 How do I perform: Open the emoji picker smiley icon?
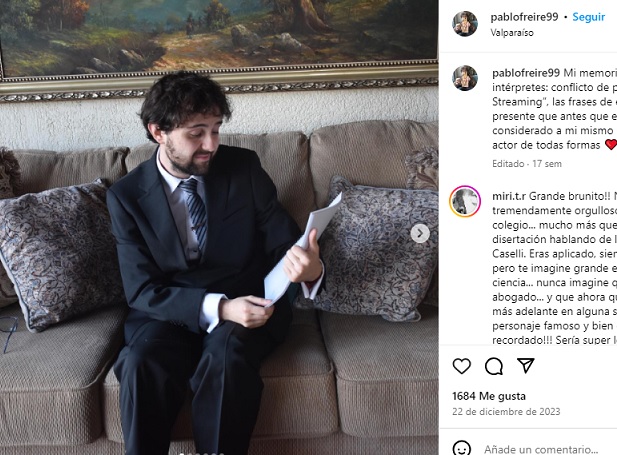point(462,448)
